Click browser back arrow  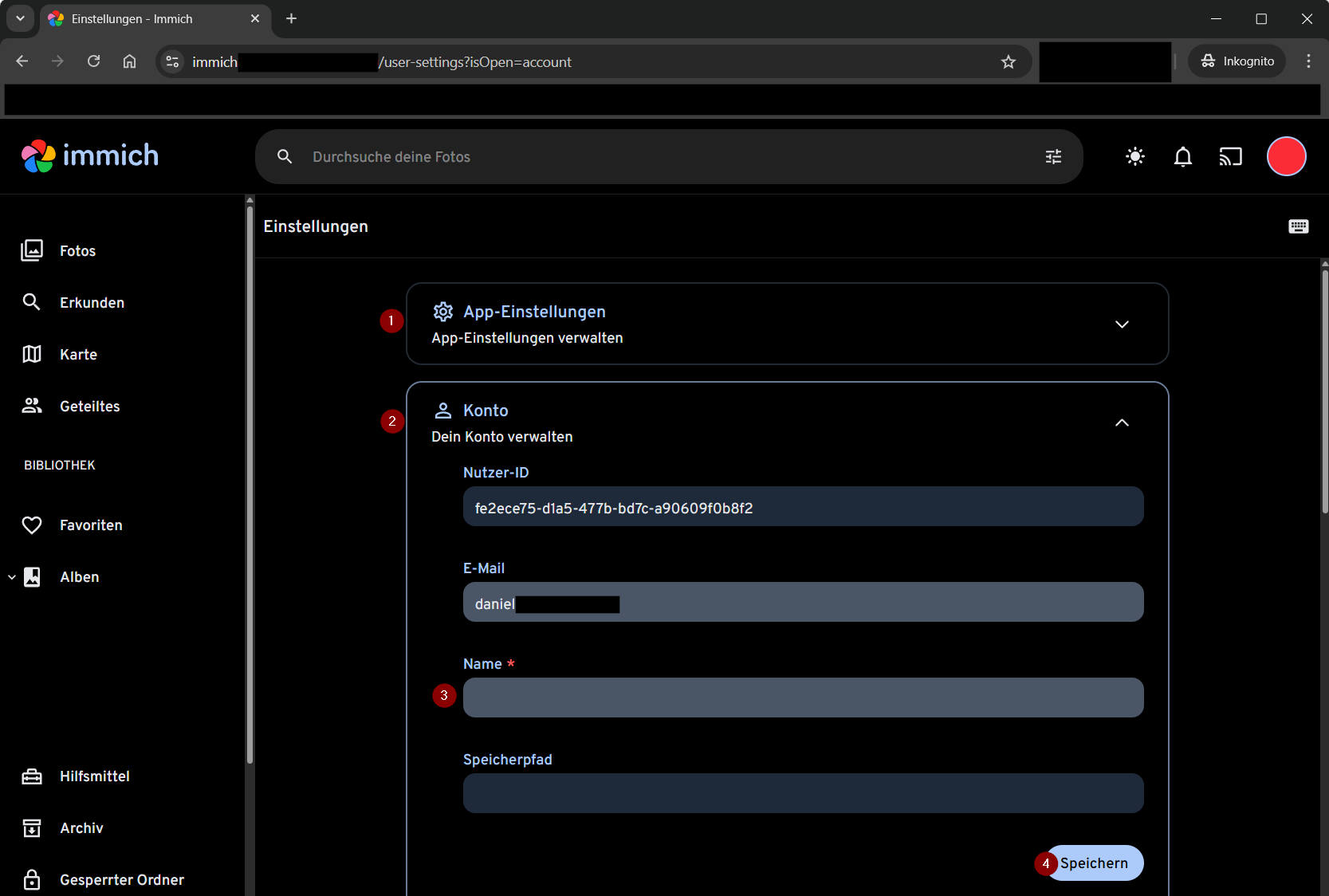coord(22,61)
